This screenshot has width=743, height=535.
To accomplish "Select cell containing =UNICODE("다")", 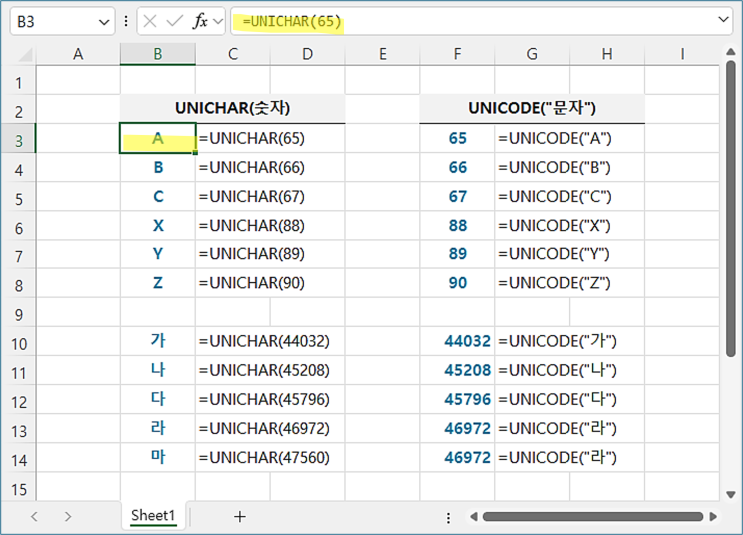I will click(570, 399).
